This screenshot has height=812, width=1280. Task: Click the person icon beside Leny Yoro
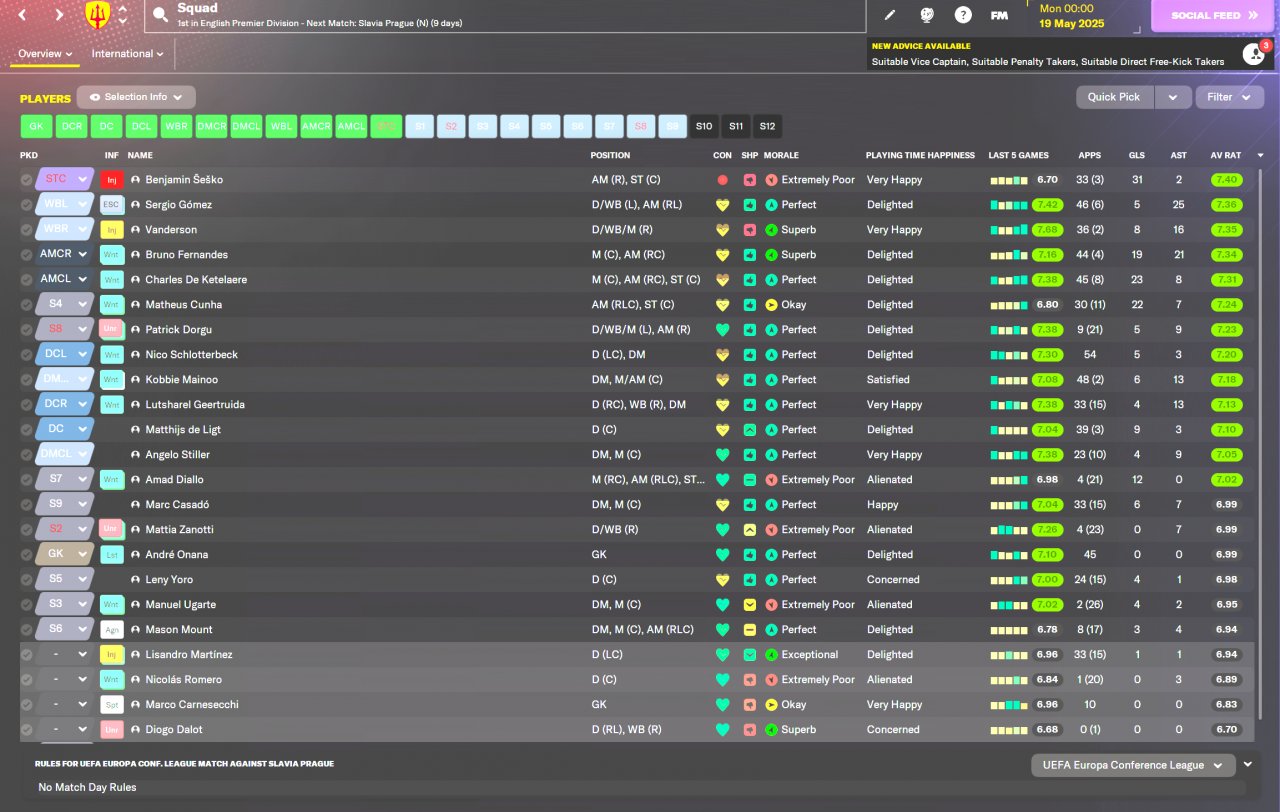135,580
